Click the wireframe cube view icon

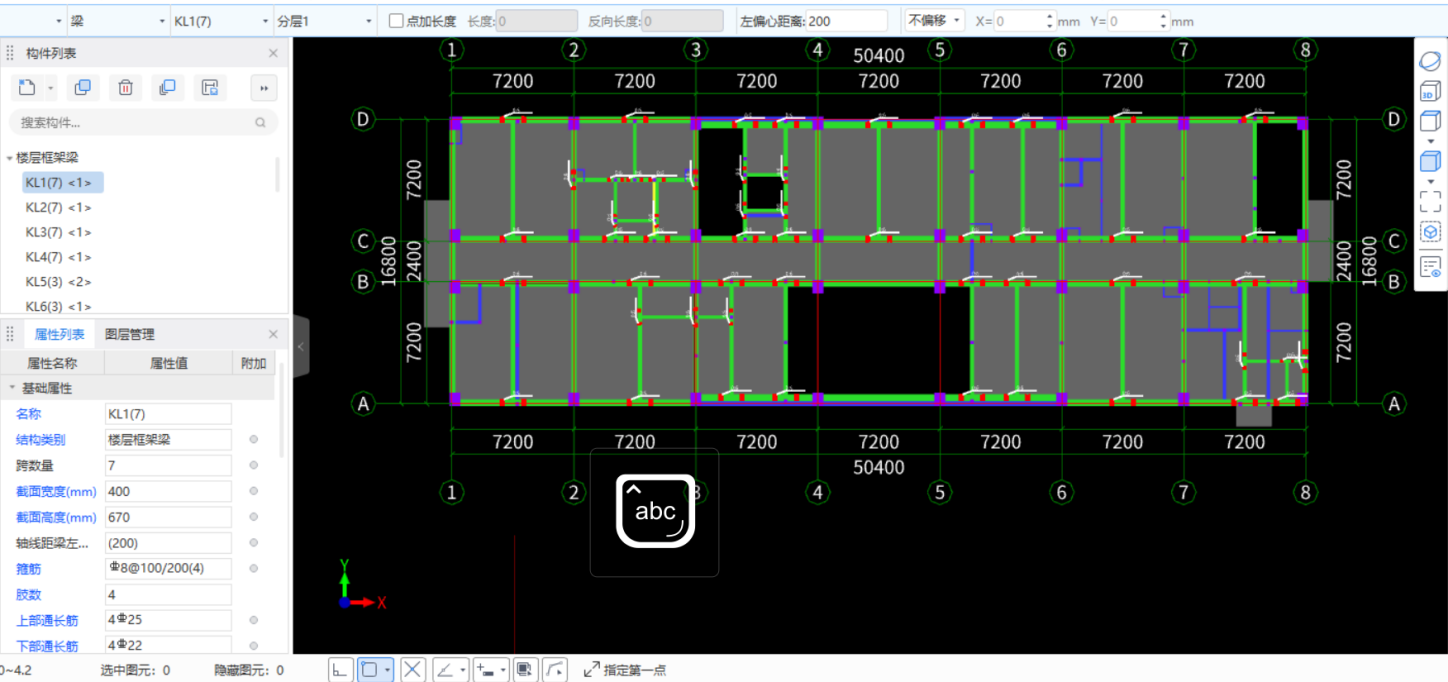[1430, 122]
